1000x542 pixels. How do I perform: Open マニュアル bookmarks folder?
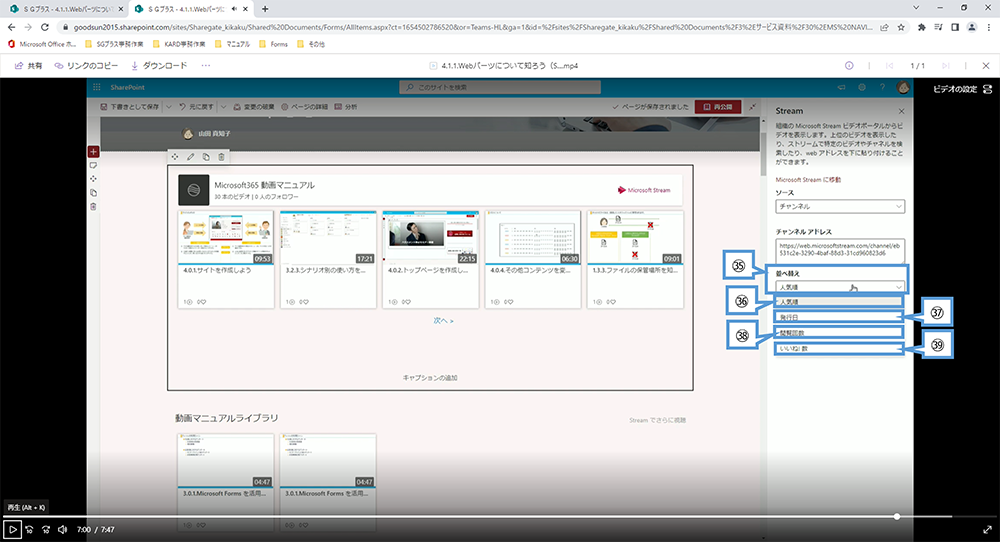(x=233, y=44)
